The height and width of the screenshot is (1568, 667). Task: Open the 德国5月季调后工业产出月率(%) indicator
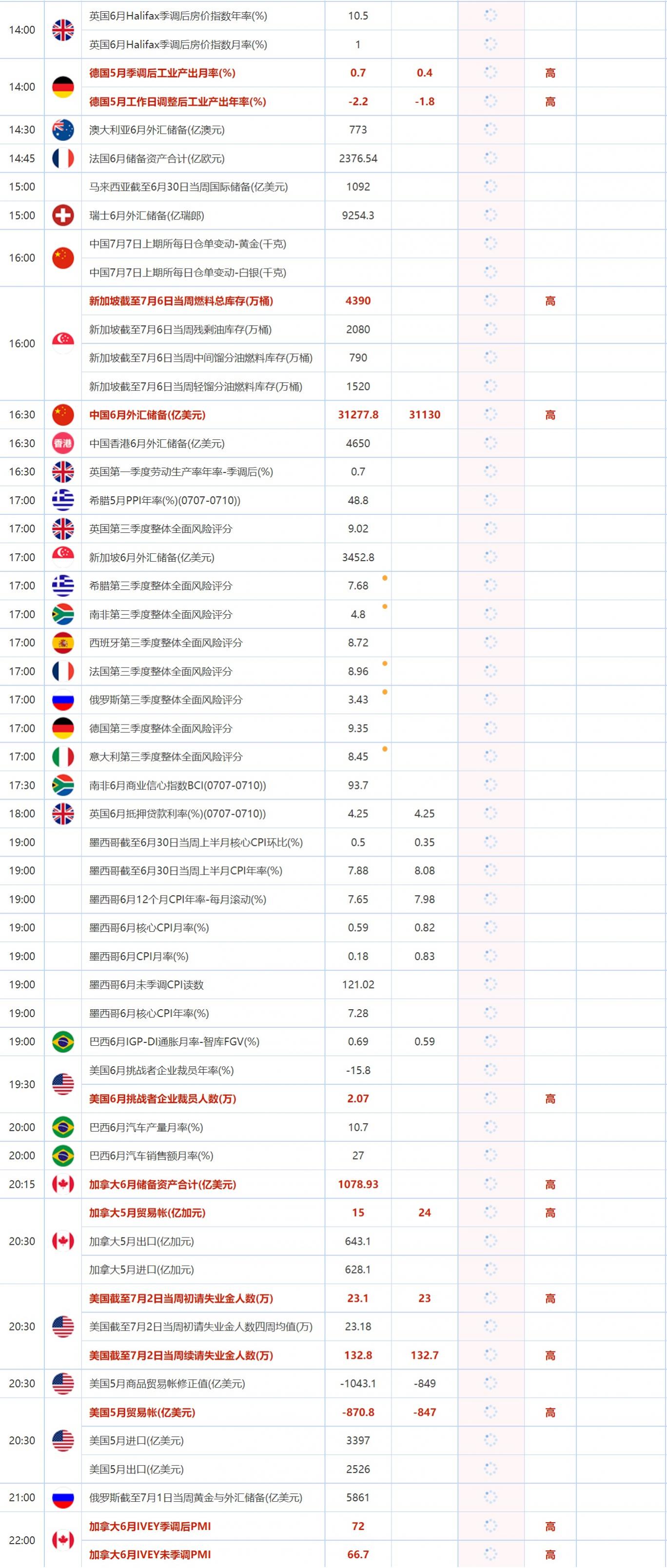click(162, 73)
